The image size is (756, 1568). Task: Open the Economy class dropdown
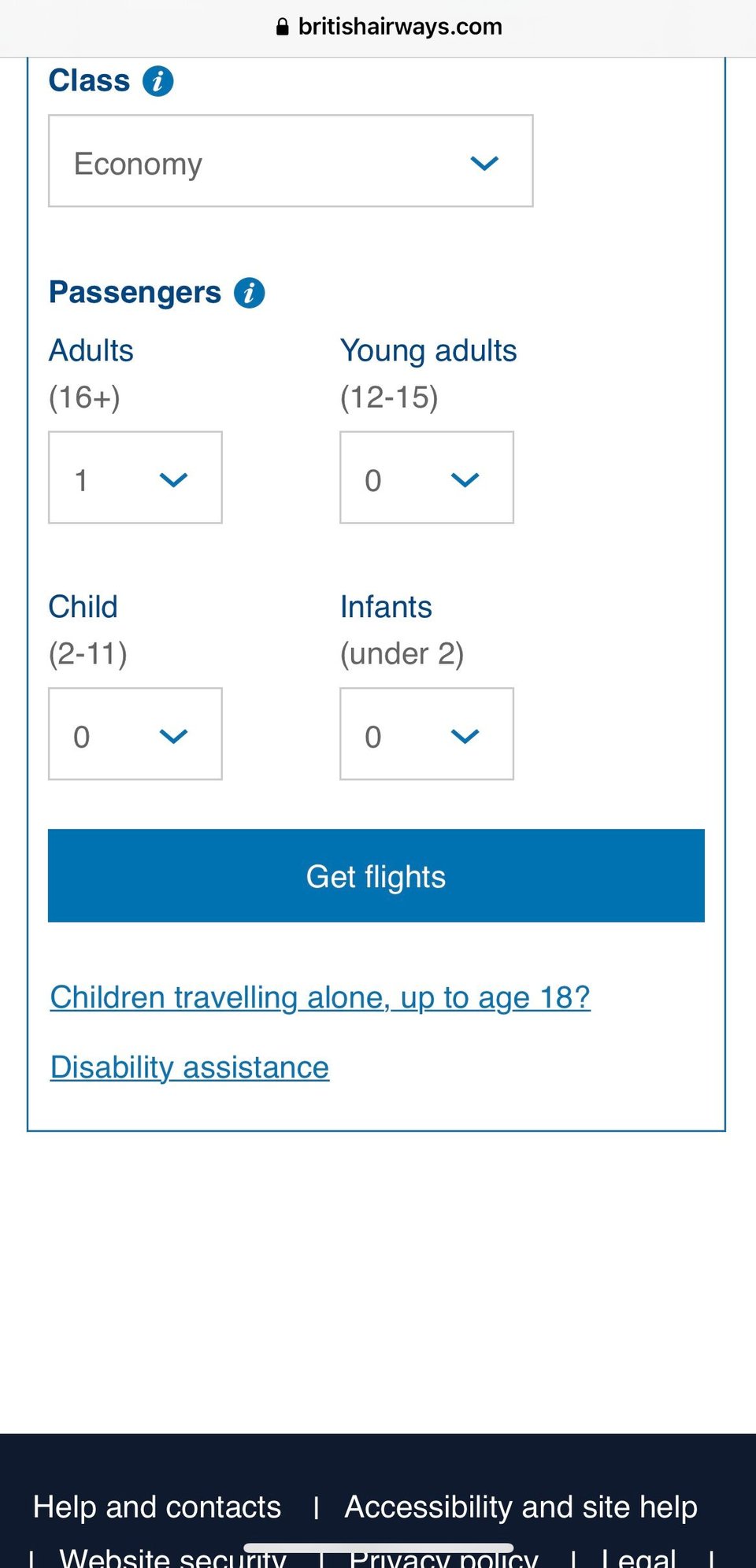[290, 161]
